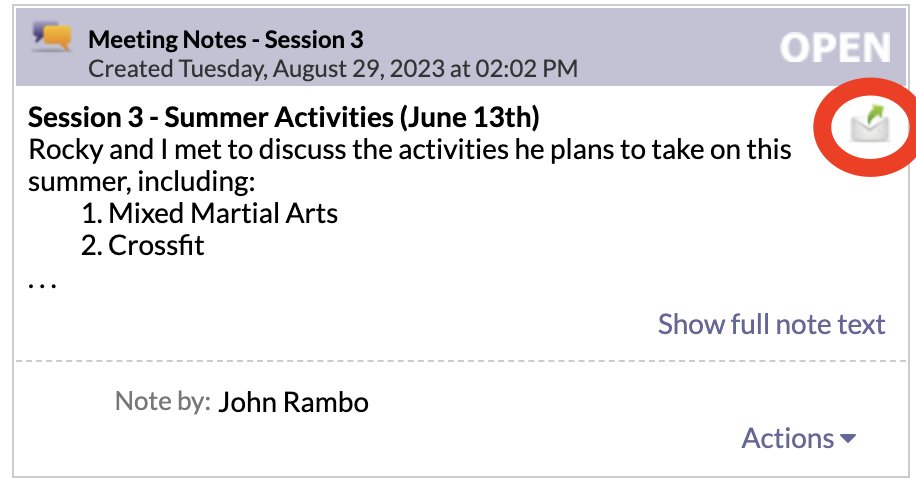916x480 pixels.
Task: Click the chat bubbles note icon
Action: pyautogui.click(x=52, y=37)
